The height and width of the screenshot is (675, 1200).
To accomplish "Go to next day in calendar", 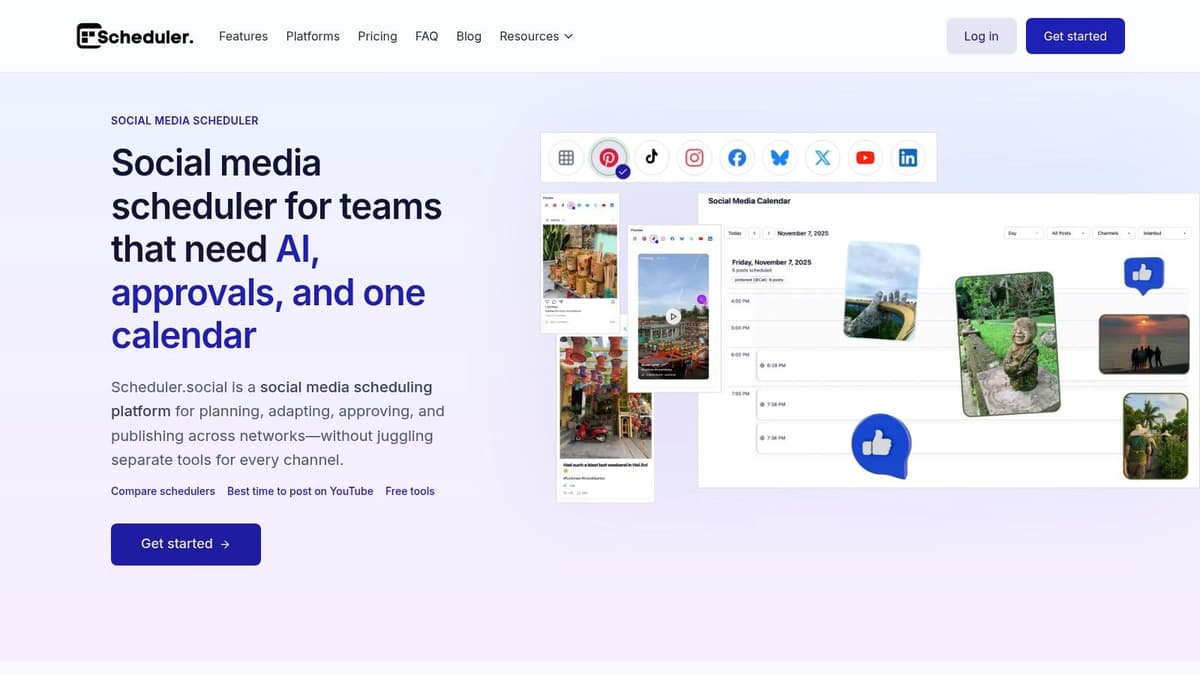I will (x=768, y=233).
